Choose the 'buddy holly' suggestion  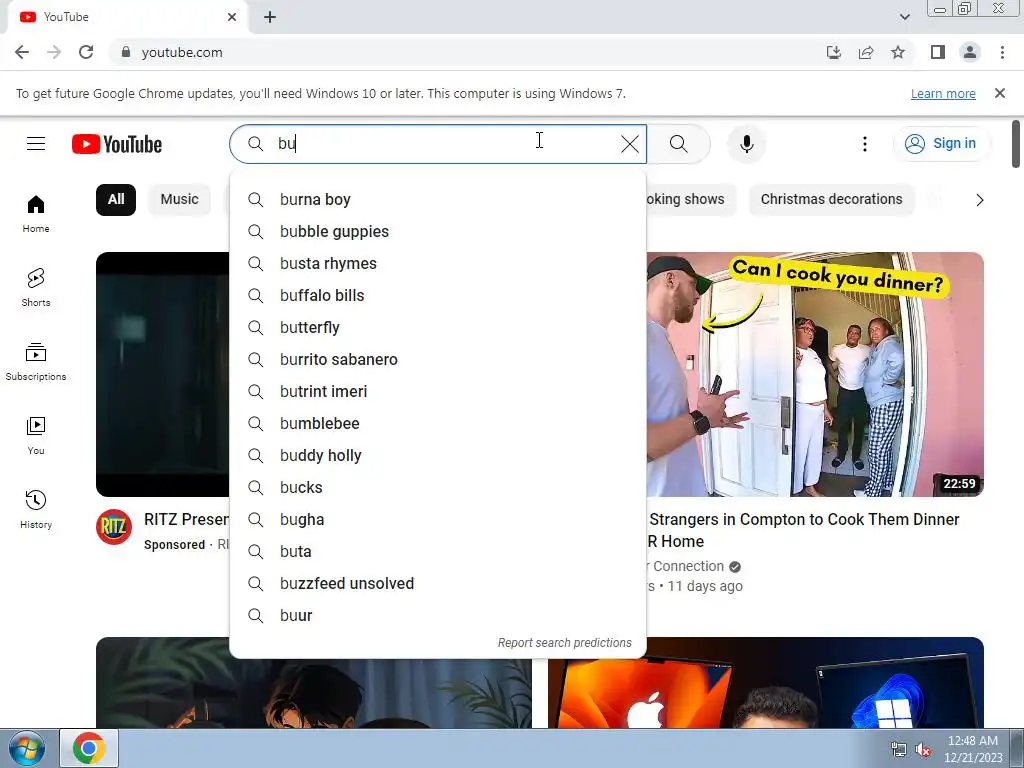(438, 455)
